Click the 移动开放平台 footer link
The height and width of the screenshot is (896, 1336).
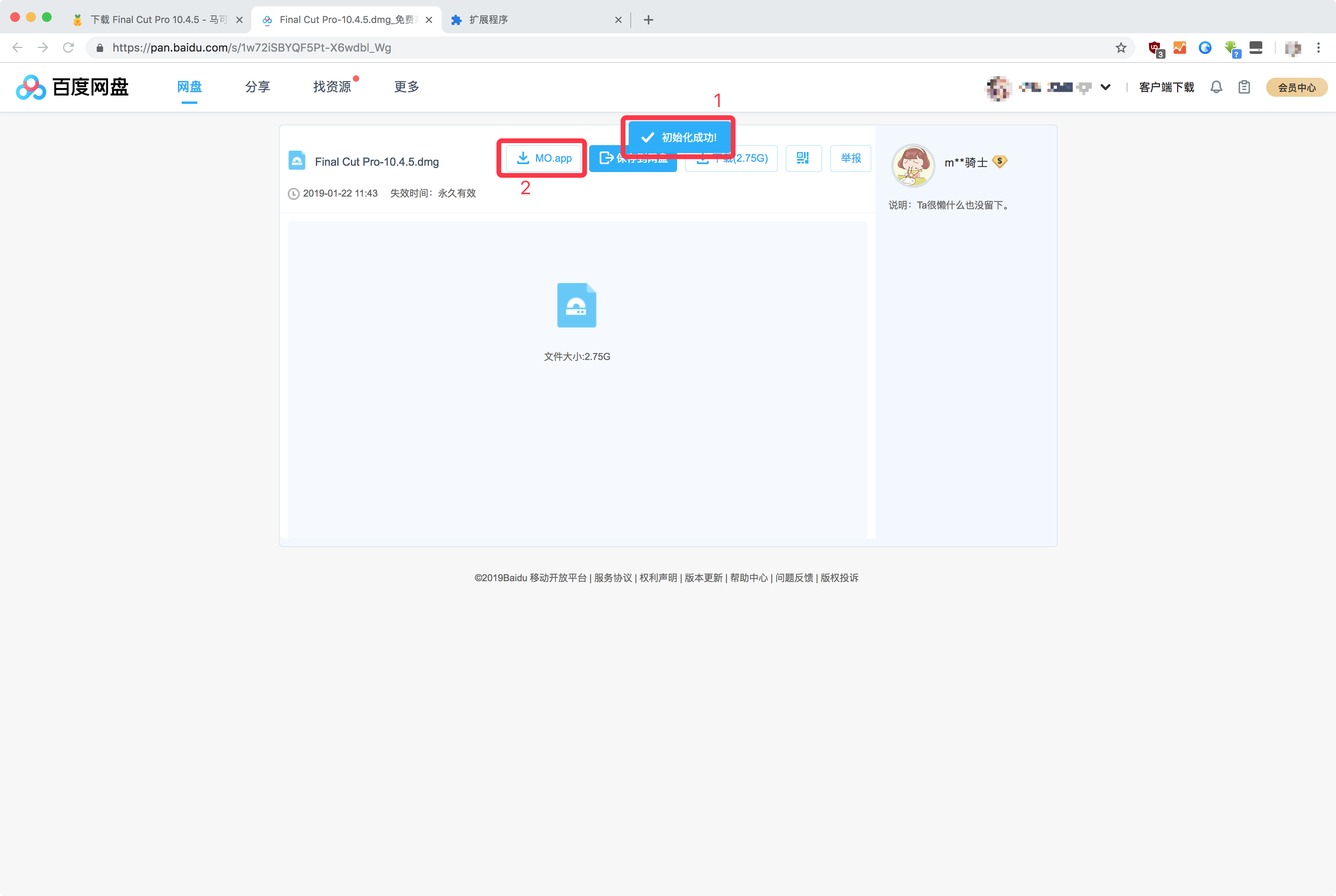(x=558, y=578)
